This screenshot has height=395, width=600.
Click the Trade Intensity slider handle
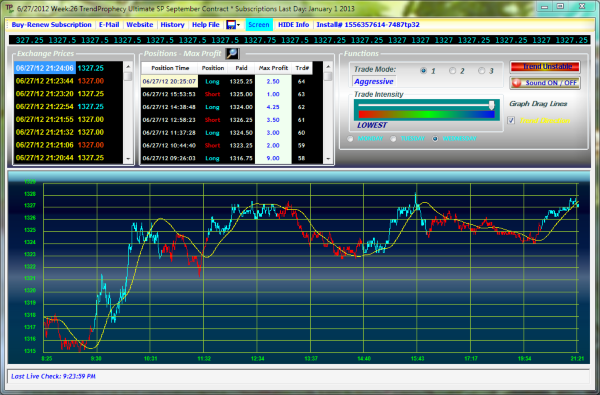pos(491,105)
